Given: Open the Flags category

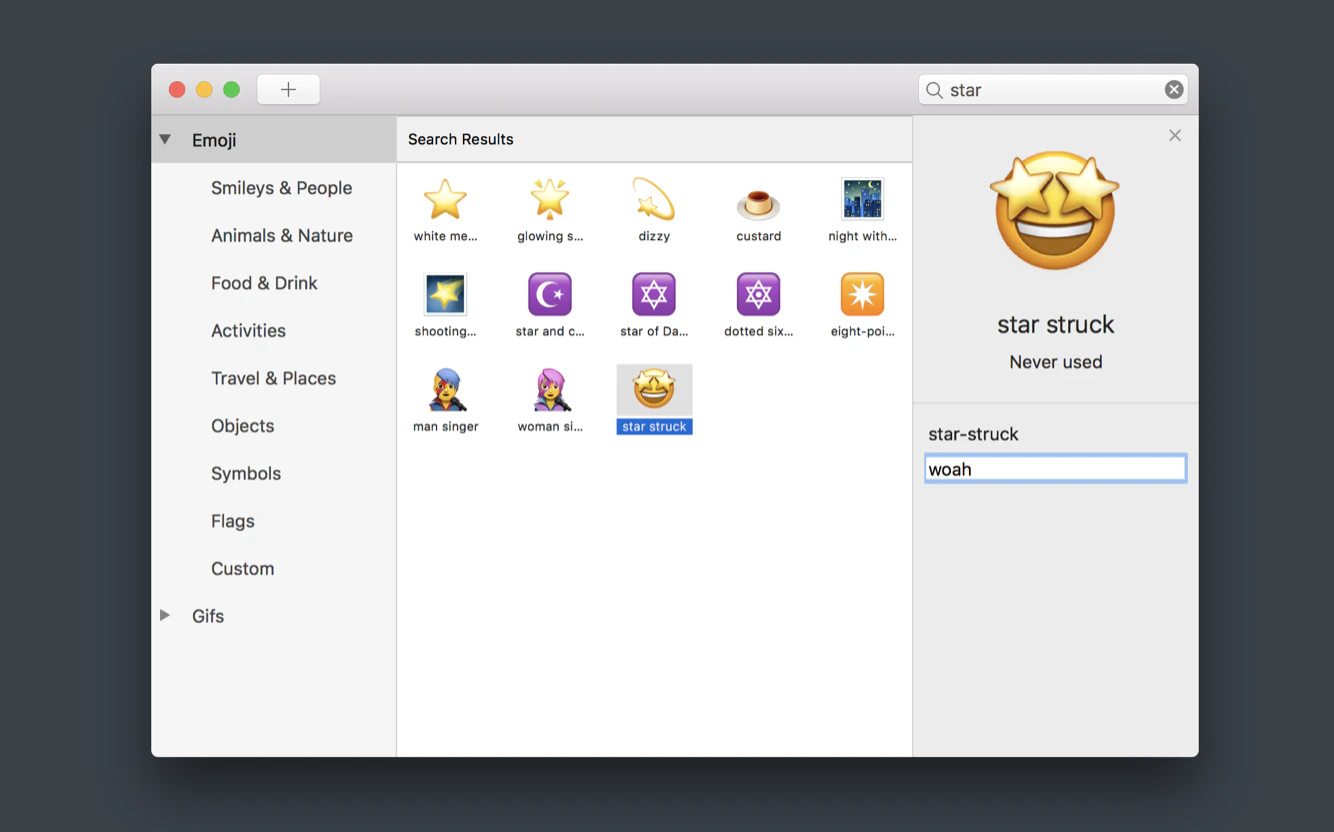Looking at the screenshot, I should (233, 521).
